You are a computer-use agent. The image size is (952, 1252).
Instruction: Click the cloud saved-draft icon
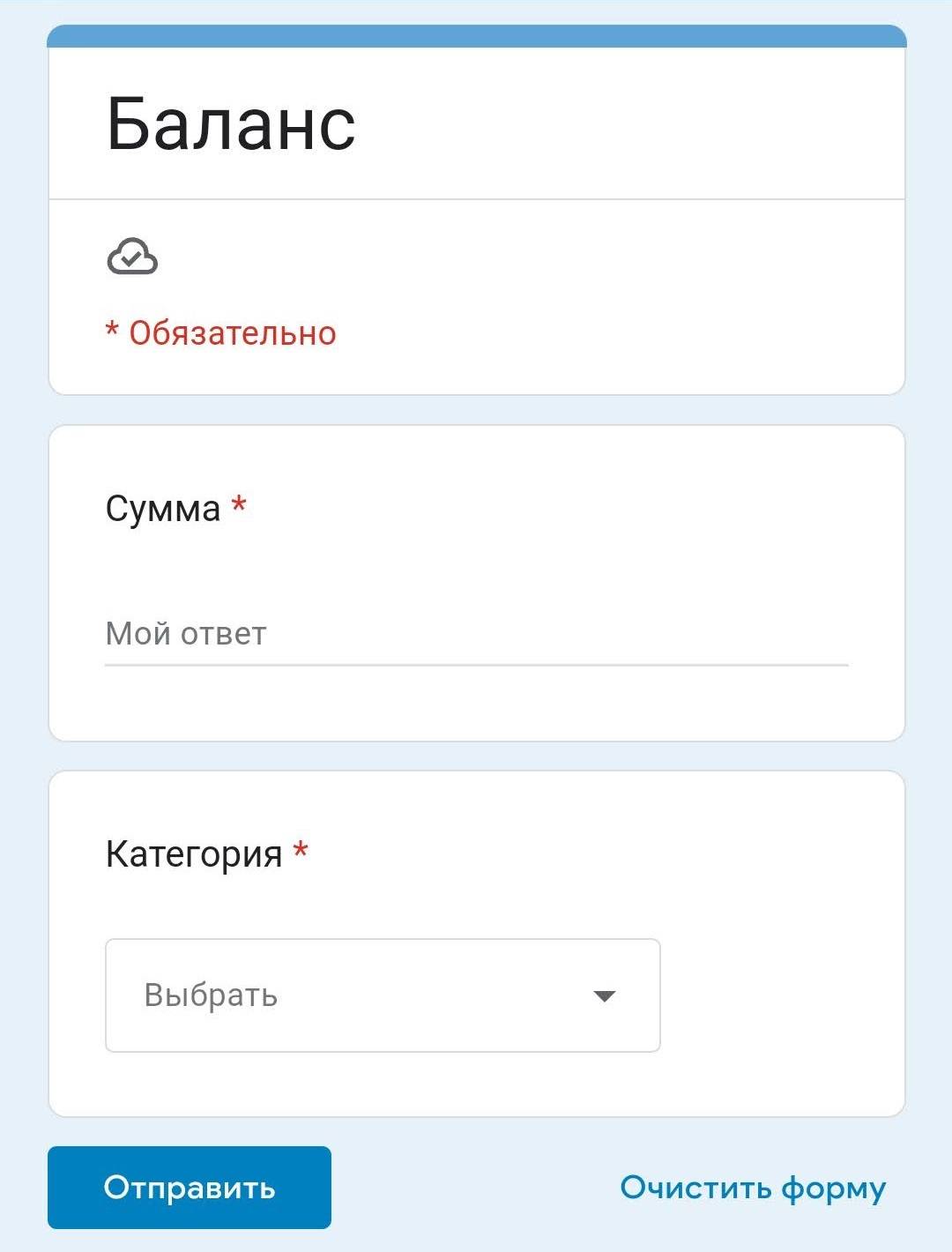pyautogui.click(x=132, y=257)
